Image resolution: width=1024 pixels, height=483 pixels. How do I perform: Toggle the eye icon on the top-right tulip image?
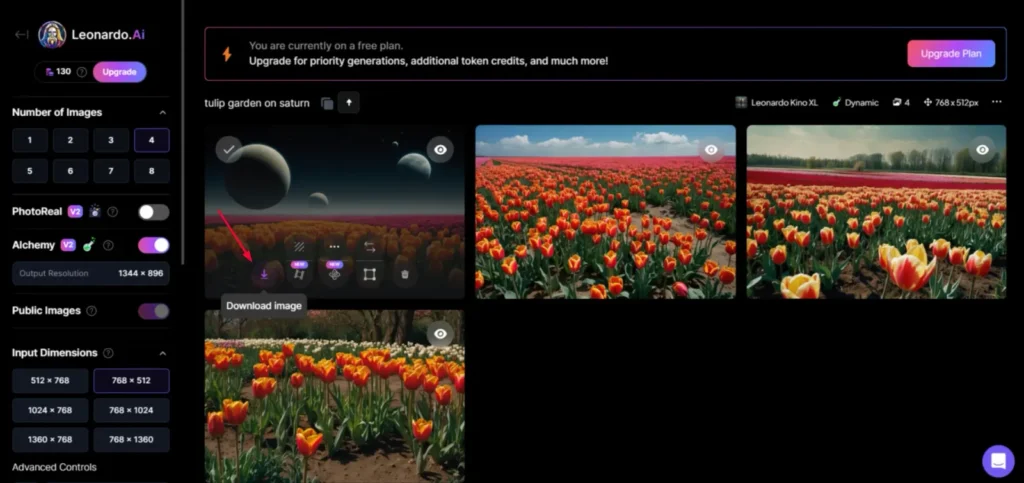982,149
